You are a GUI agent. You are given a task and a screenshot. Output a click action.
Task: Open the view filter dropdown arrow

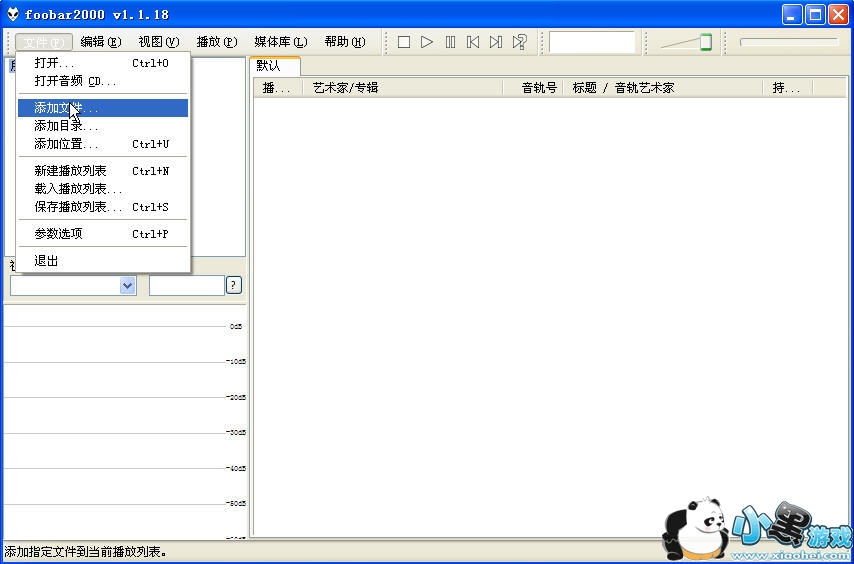tap(127, 286)
